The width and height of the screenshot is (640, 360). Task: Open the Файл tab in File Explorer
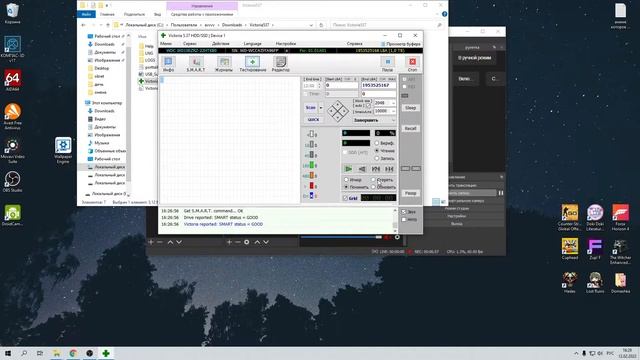click(86, 14)
